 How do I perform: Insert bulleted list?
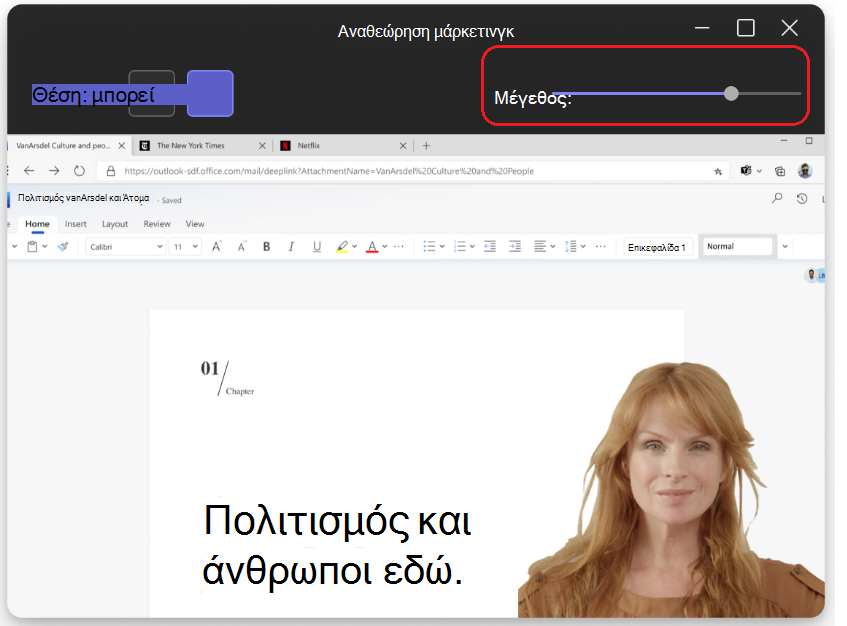tap(429, 246)
